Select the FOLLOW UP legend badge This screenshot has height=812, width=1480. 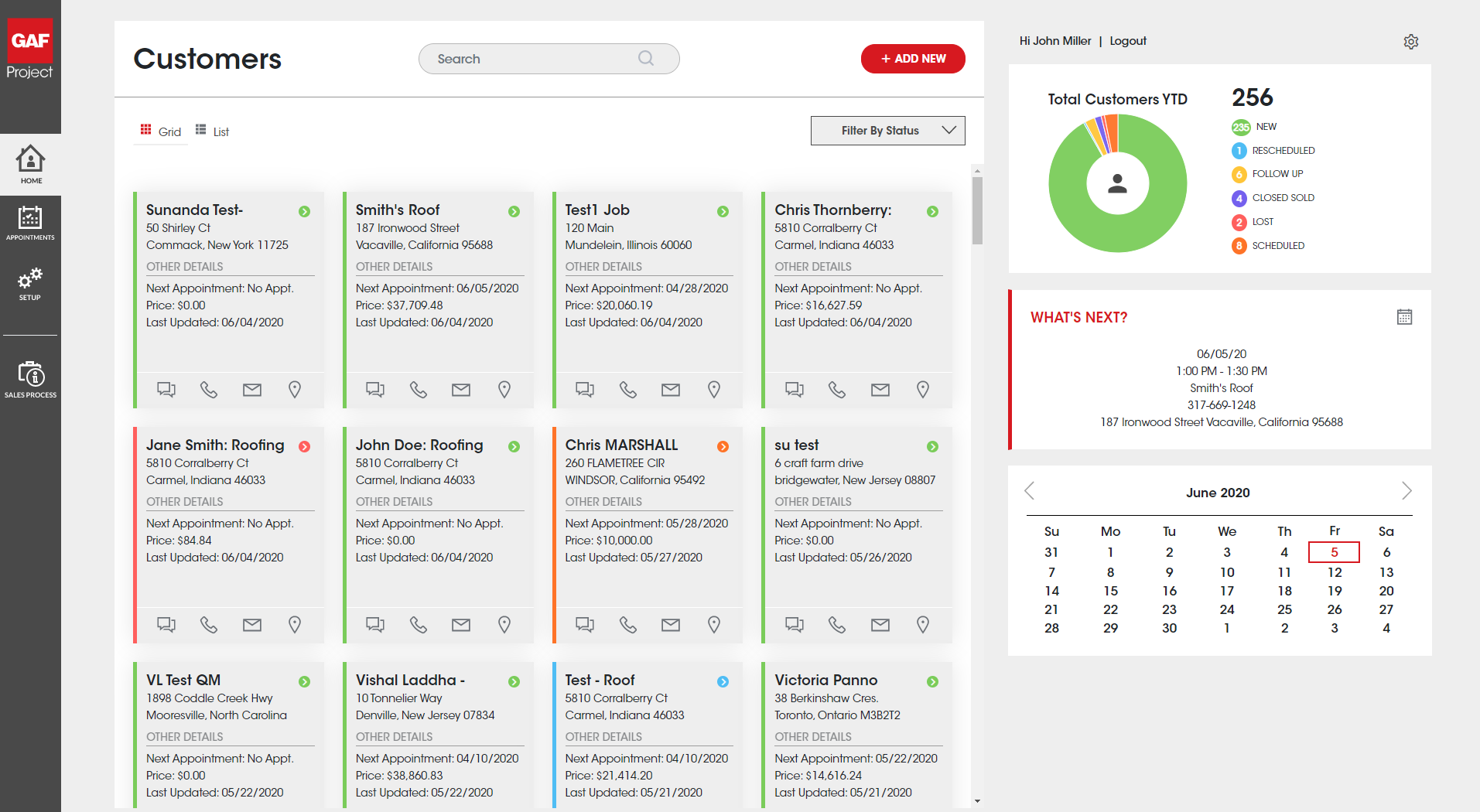pyautogui.click(x=1239, y=175)
